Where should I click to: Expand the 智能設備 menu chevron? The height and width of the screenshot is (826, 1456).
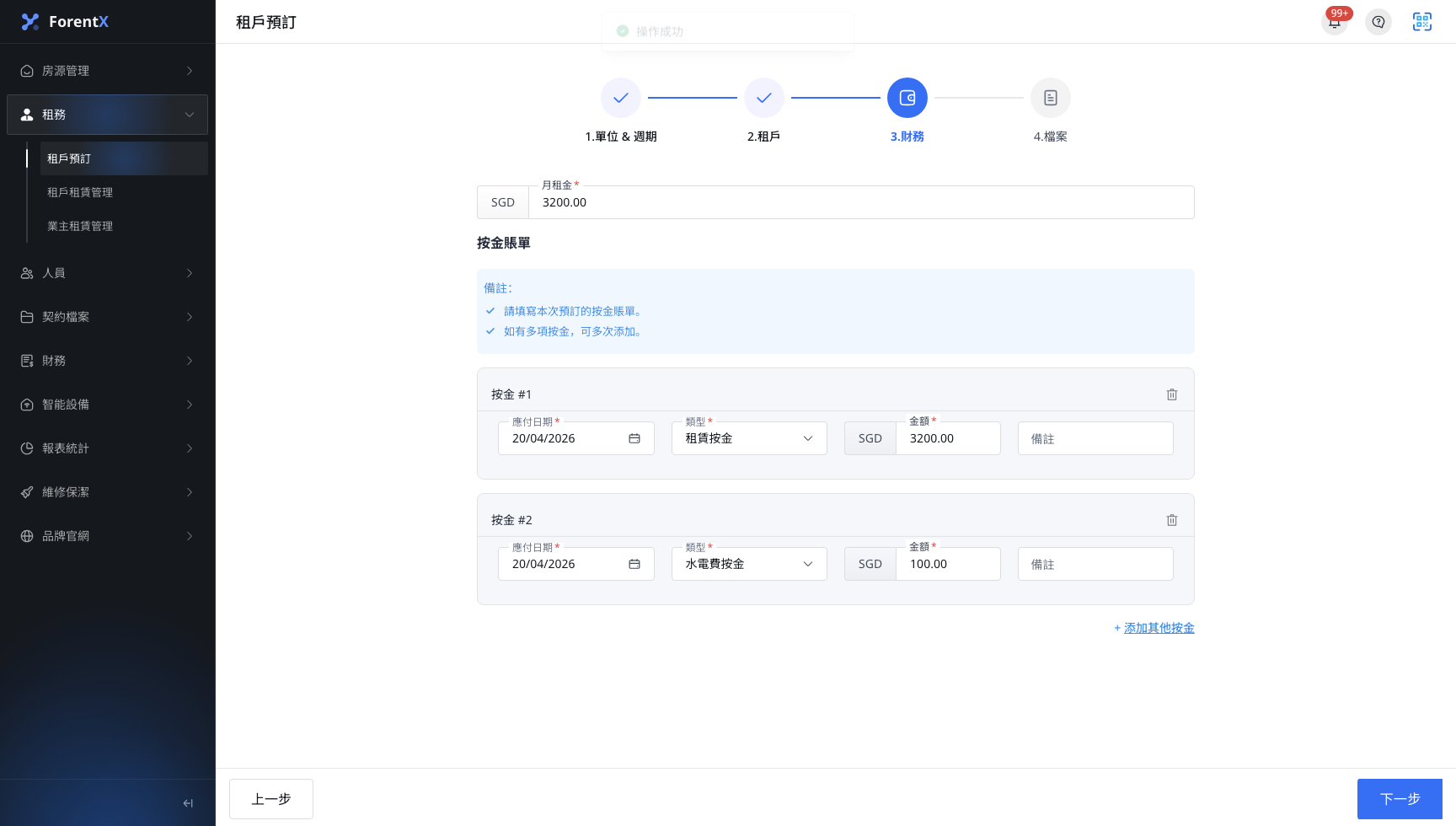pos(190,405)
